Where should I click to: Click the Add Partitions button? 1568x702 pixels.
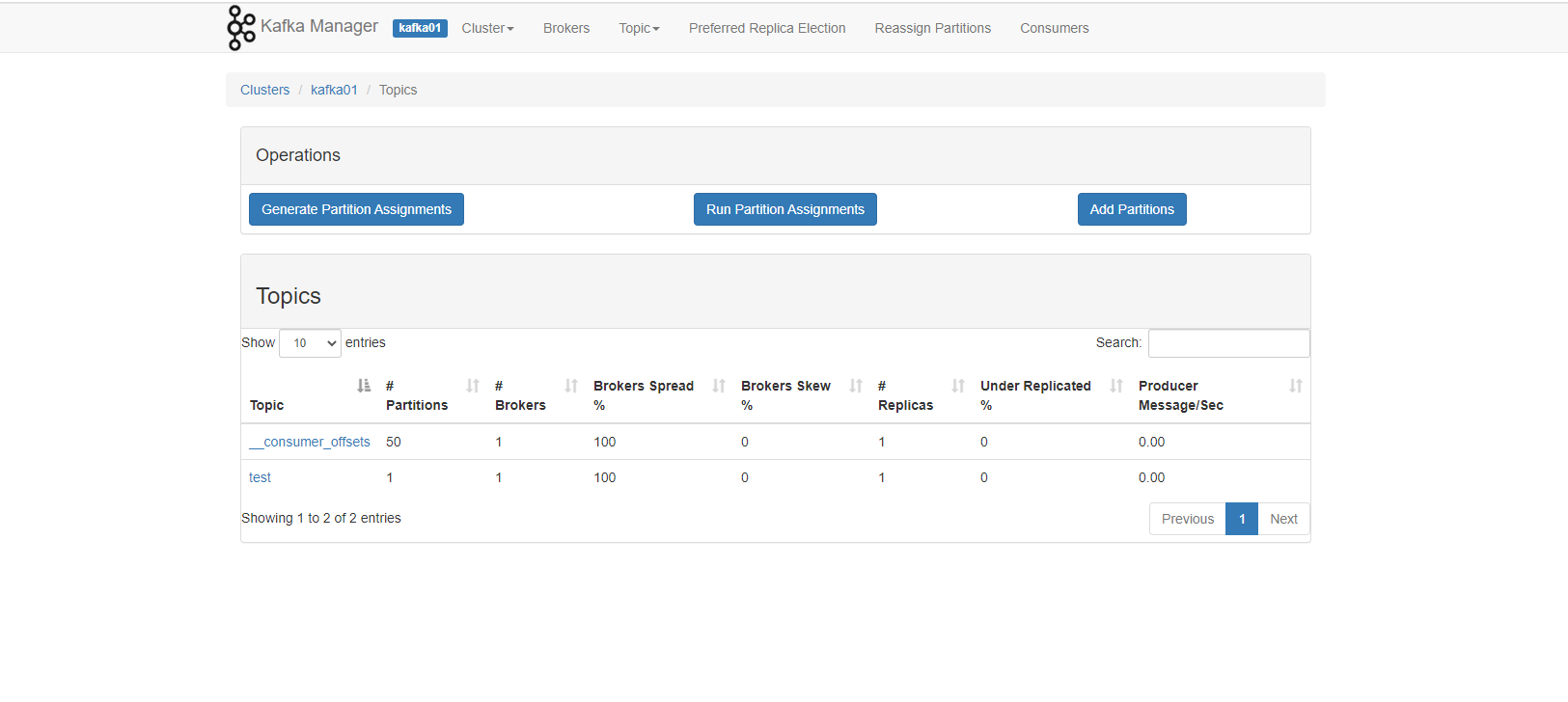(1132, 209)
